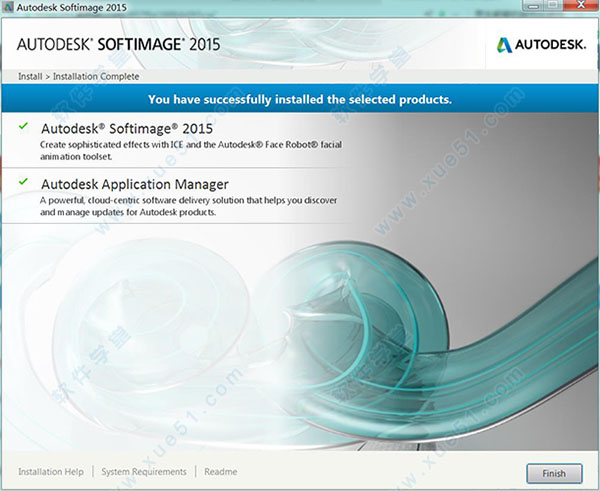Close the Autodesk Softimage 2015 installer window
600x491 pixels.
(x=580, y=5)
